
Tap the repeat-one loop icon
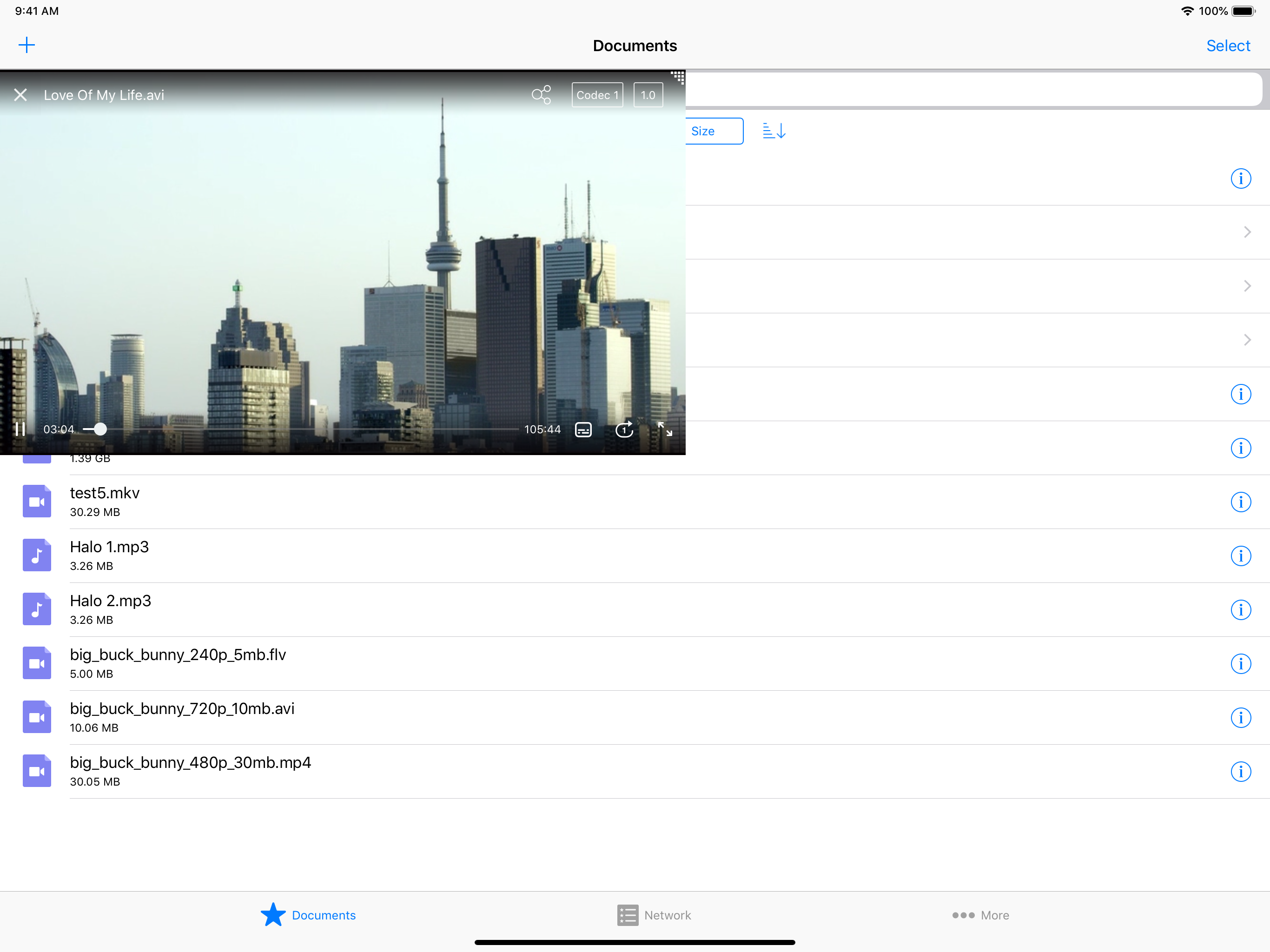click(624, 430)
